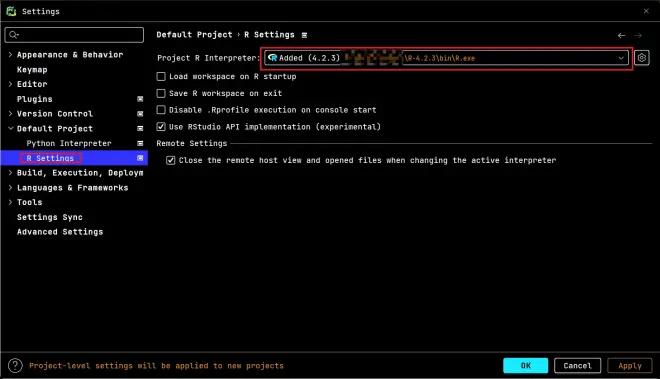660x379 pixels.
Task: Uncheck Close the remote host view option
Action: pos(170,160)
